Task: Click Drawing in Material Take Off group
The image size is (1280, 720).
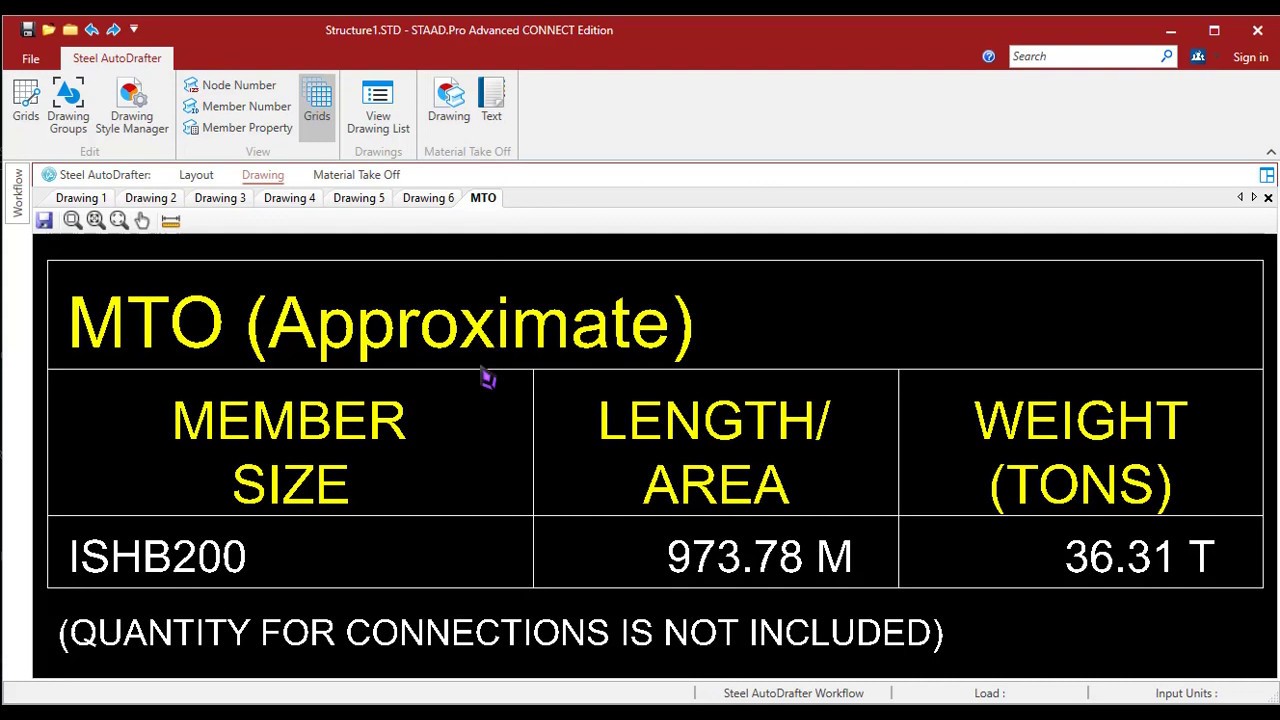Action: tap(449, 101)
